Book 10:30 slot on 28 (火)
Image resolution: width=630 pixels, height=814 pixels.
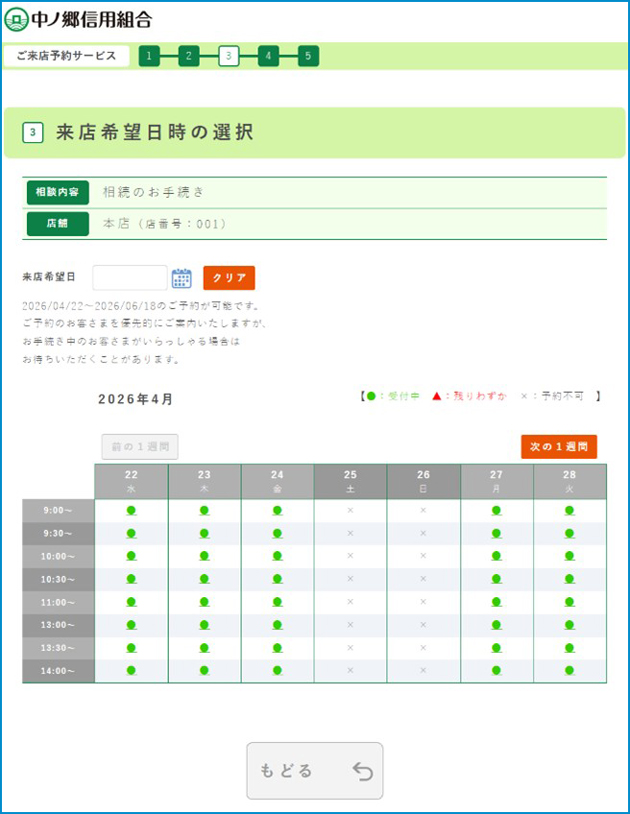coord(570,579)
